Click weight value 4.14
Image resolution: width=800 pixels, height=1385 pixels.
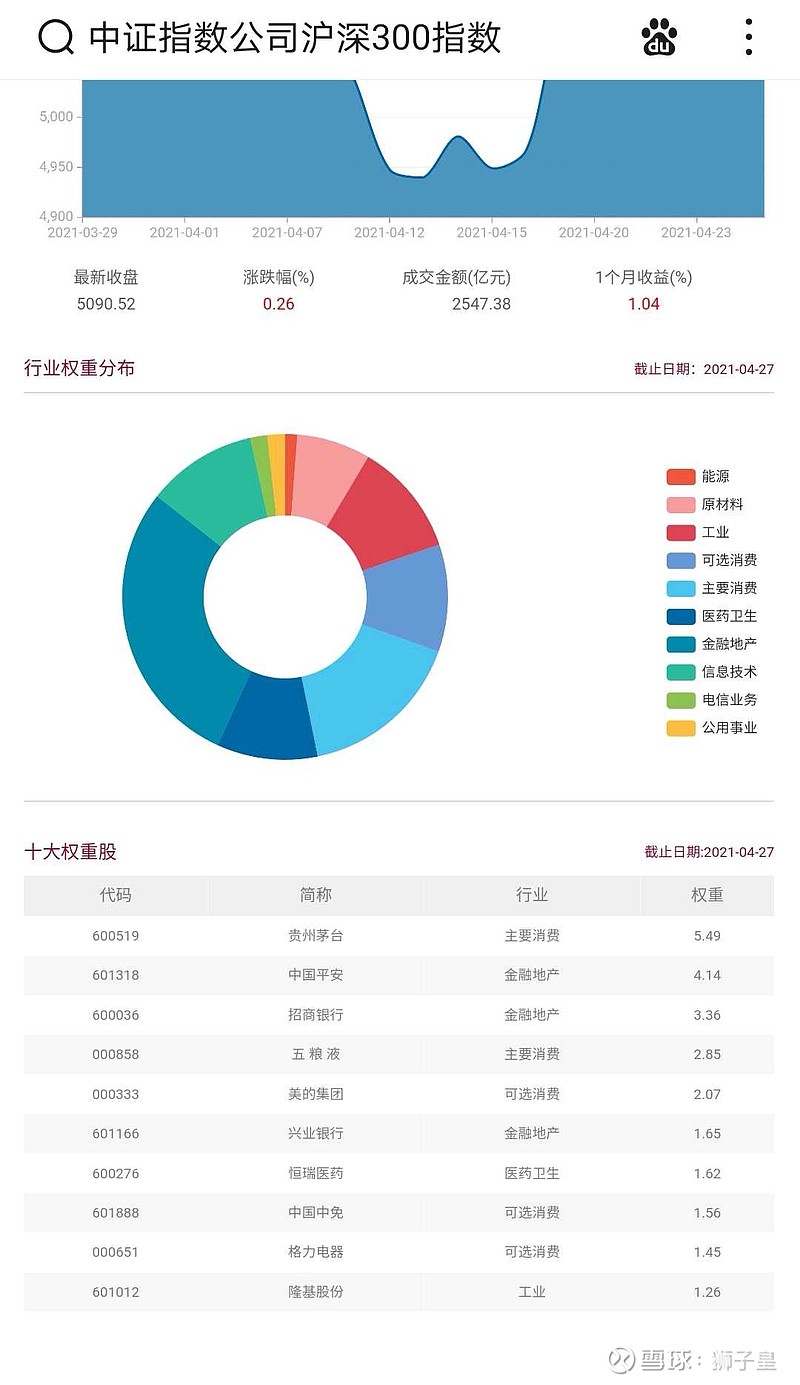707,975
